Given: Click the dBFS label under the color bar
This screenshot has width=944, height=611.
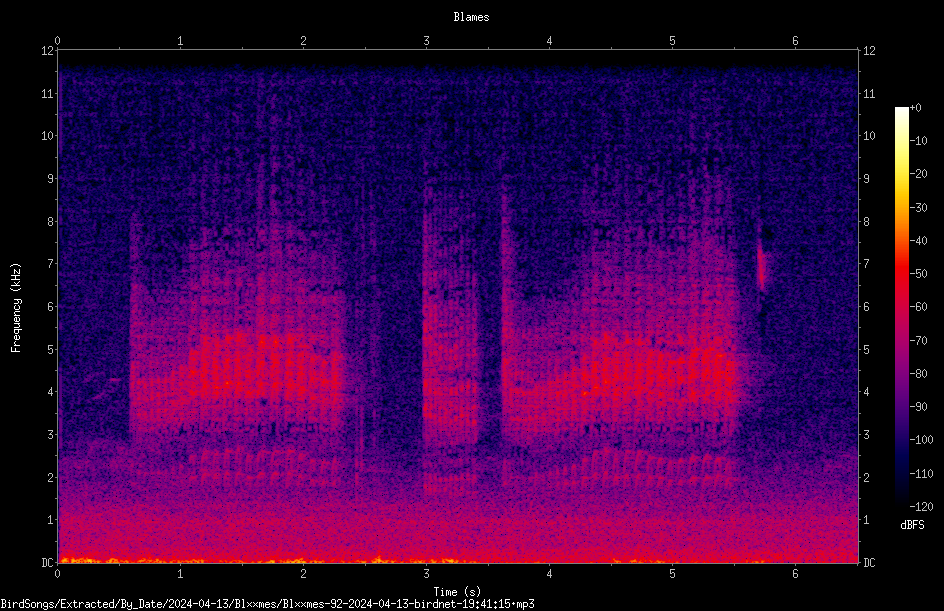Looking at the screenshot, I should pos(912,525).
